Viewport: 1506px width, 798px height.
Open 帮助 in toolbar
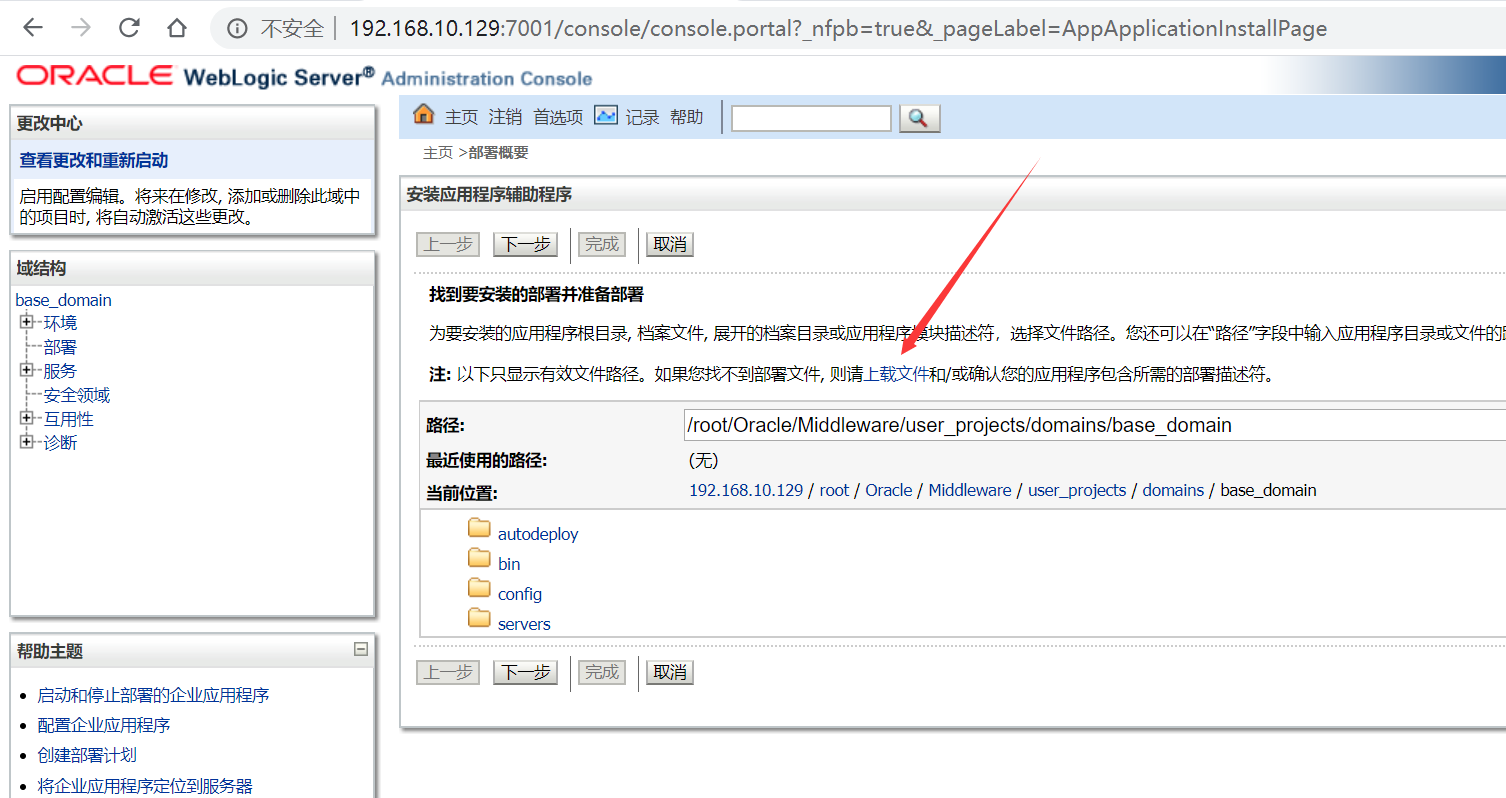click(687, 118)
